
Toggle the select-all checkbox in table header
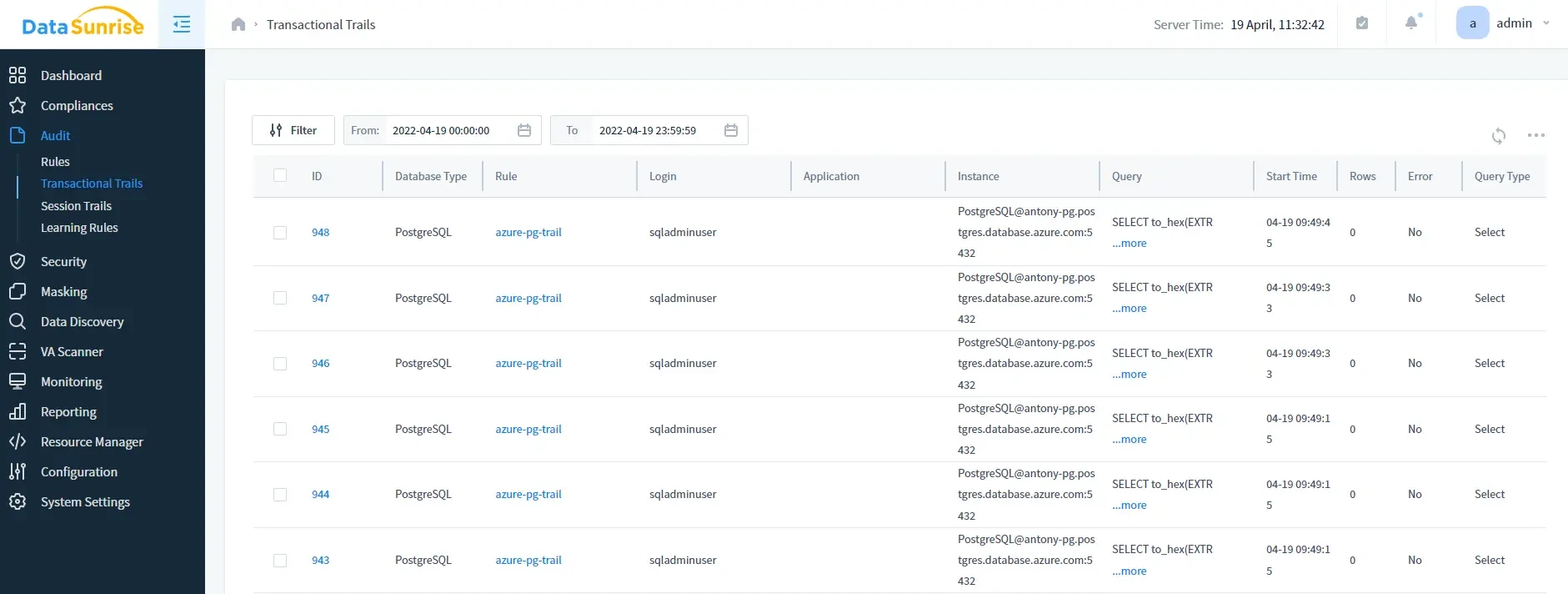[280, 176]
